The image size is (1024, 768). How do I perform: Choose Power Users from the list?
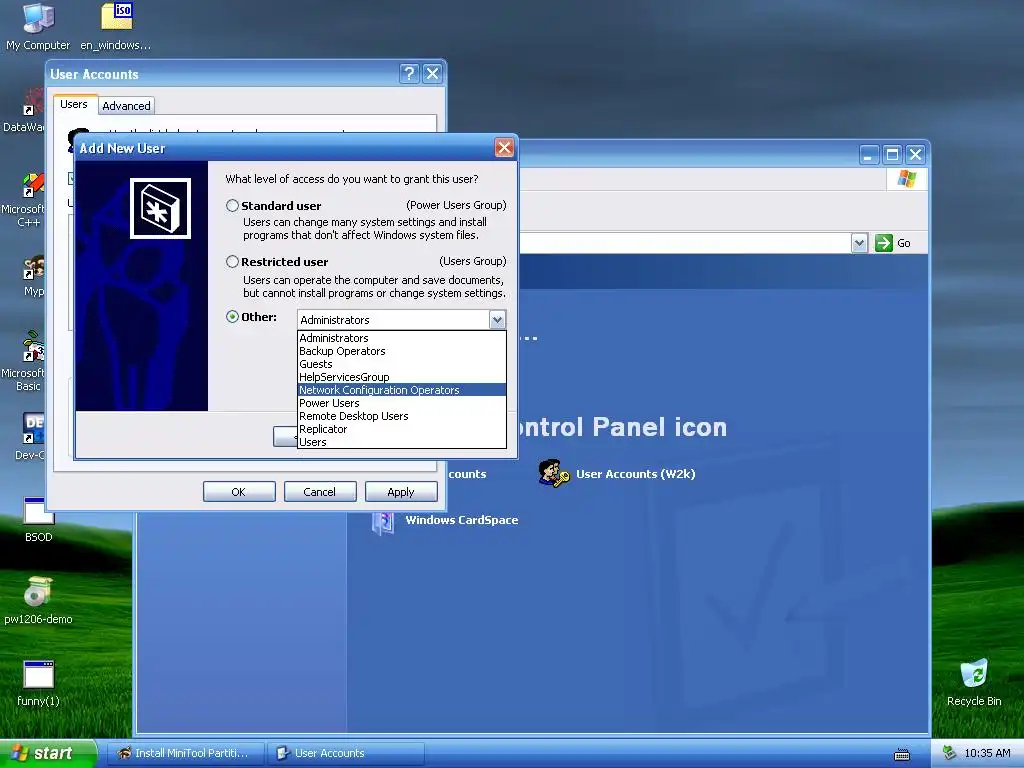(x=402, y=403)
